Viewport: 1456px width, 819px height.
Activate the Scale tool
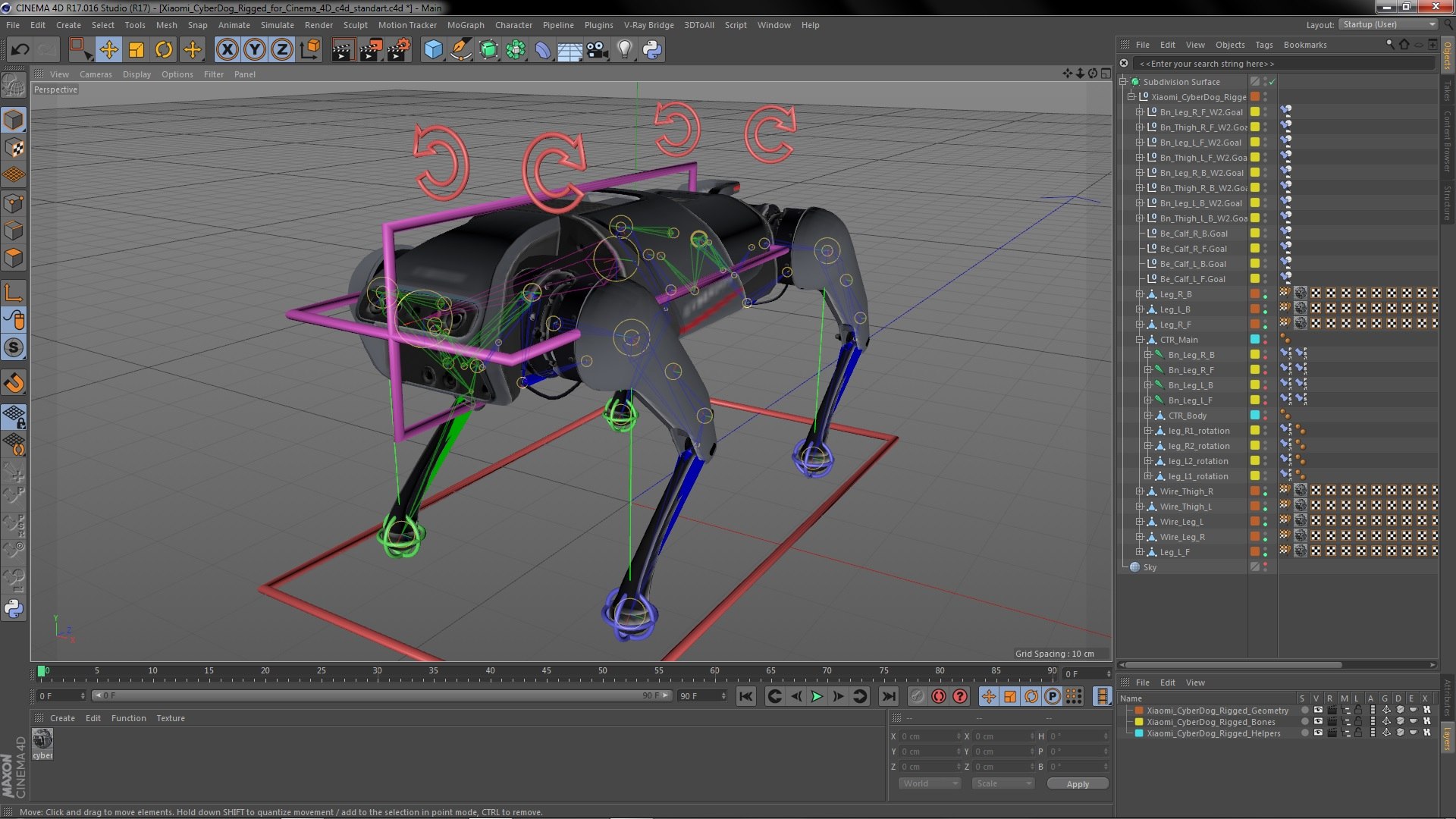136,50
